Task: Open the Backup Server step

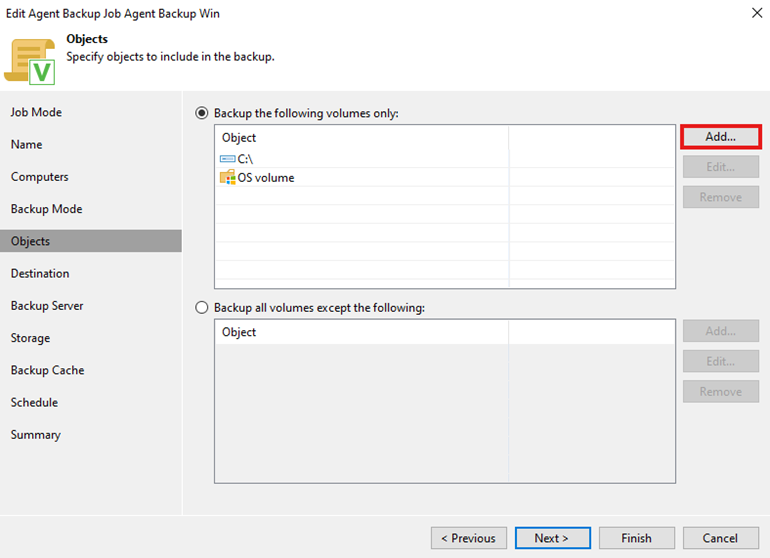Action: [x=47, y=306]
